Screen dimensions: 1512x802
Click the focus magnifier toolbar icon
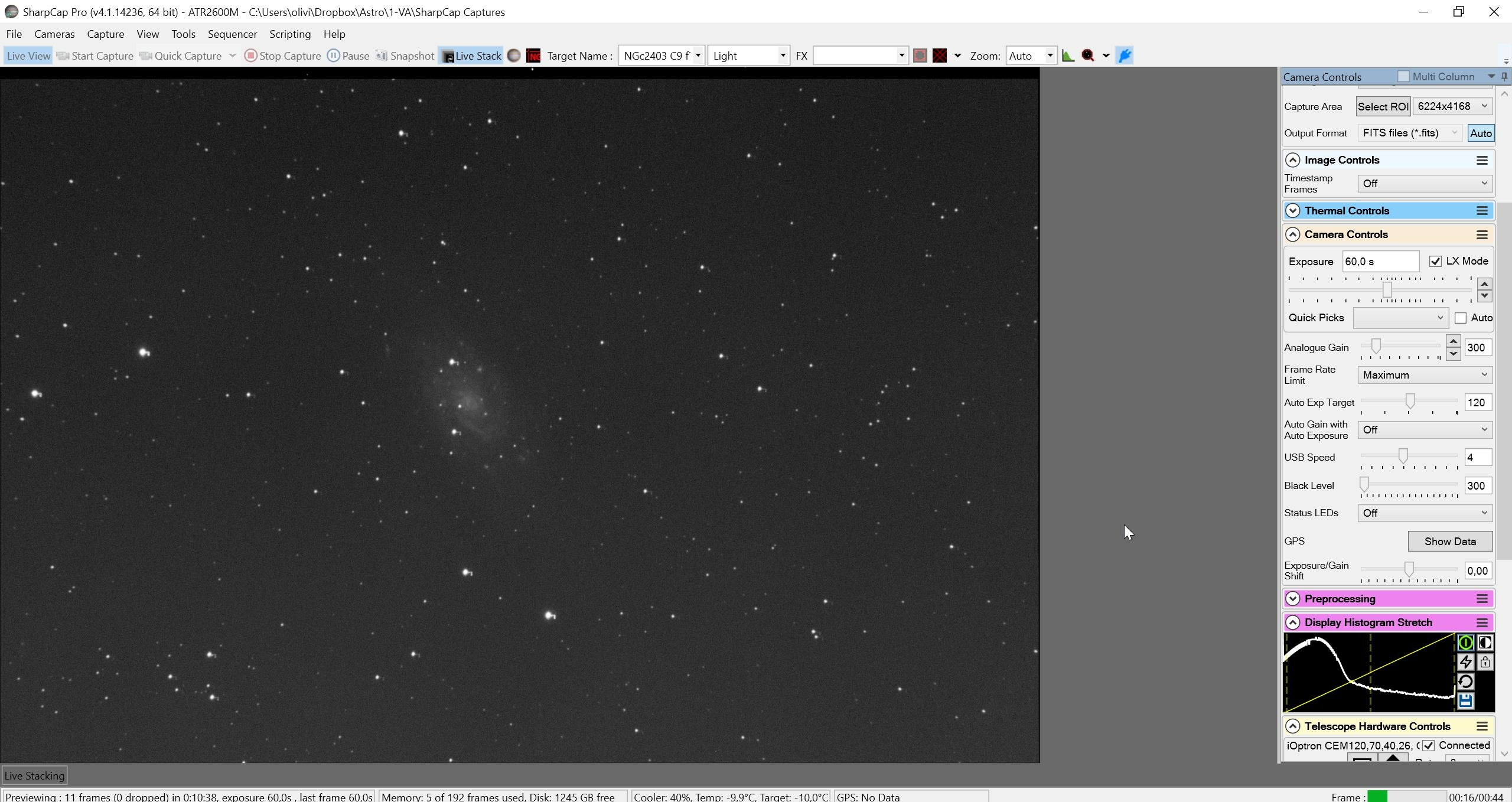[x=1088, y=56]
